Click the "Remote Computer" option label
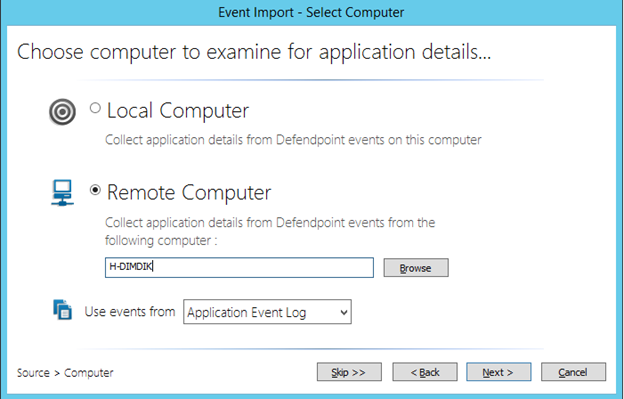Viewport: 624px width, 399px height. point(189,193)
